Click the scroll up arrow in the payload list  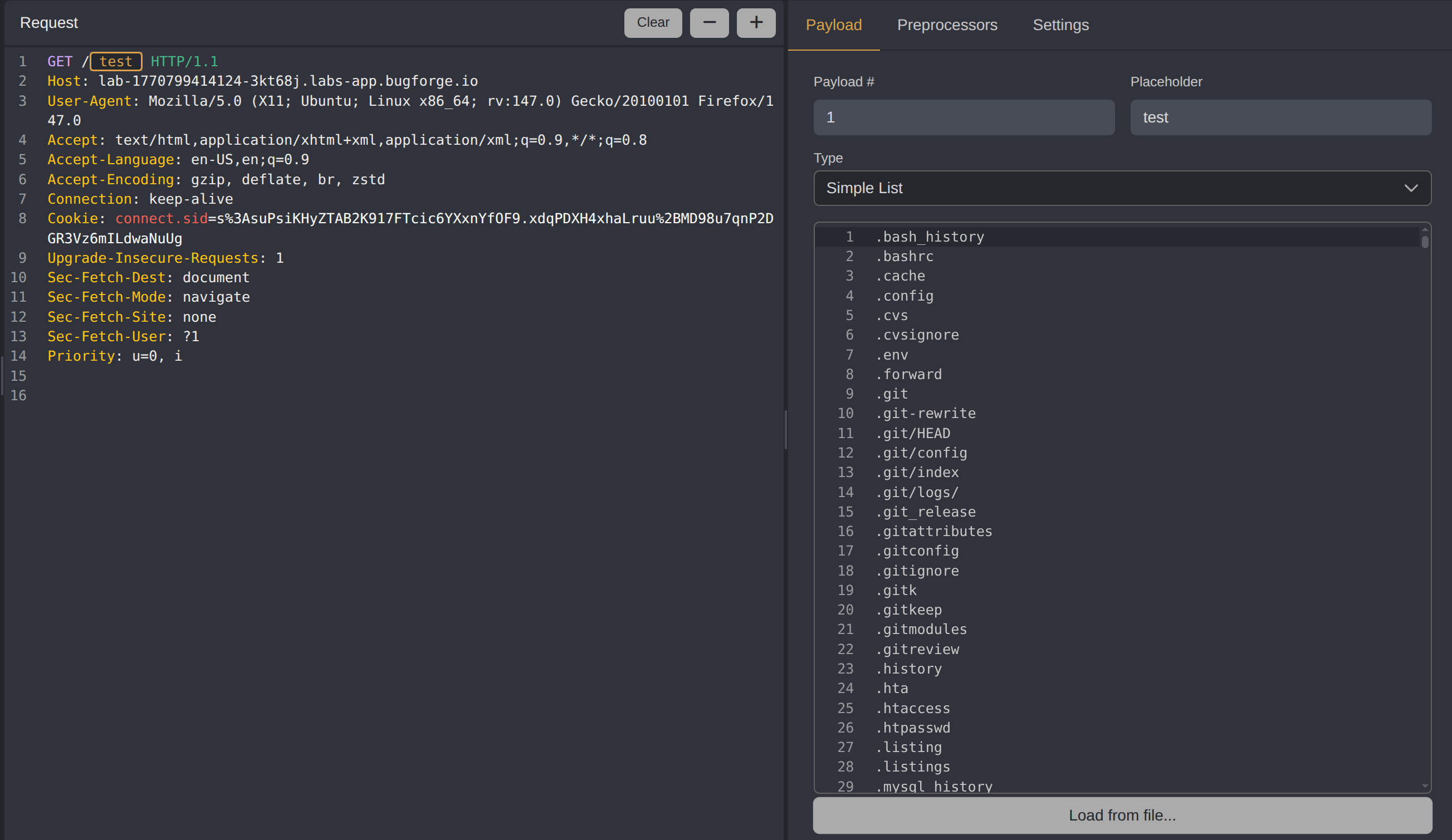tap(1424, 230)
